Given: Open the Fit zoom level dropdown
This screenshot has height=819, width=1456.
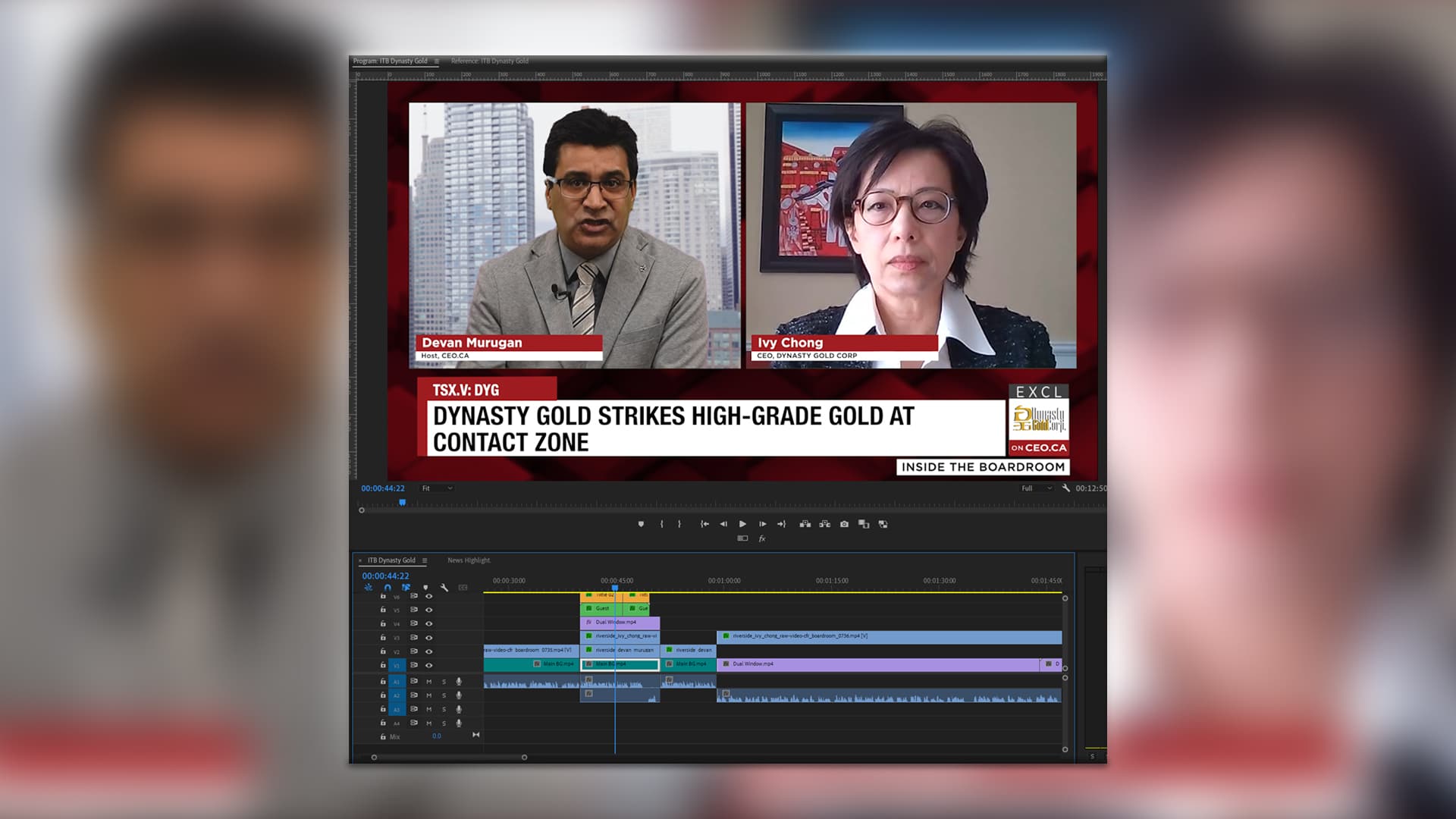Looking at the screenshot, I should (x=438, y=488).
